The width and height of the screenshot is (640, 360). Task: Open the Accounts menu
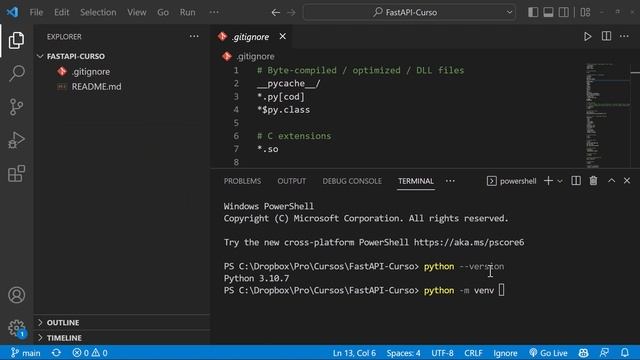point(16,295)
